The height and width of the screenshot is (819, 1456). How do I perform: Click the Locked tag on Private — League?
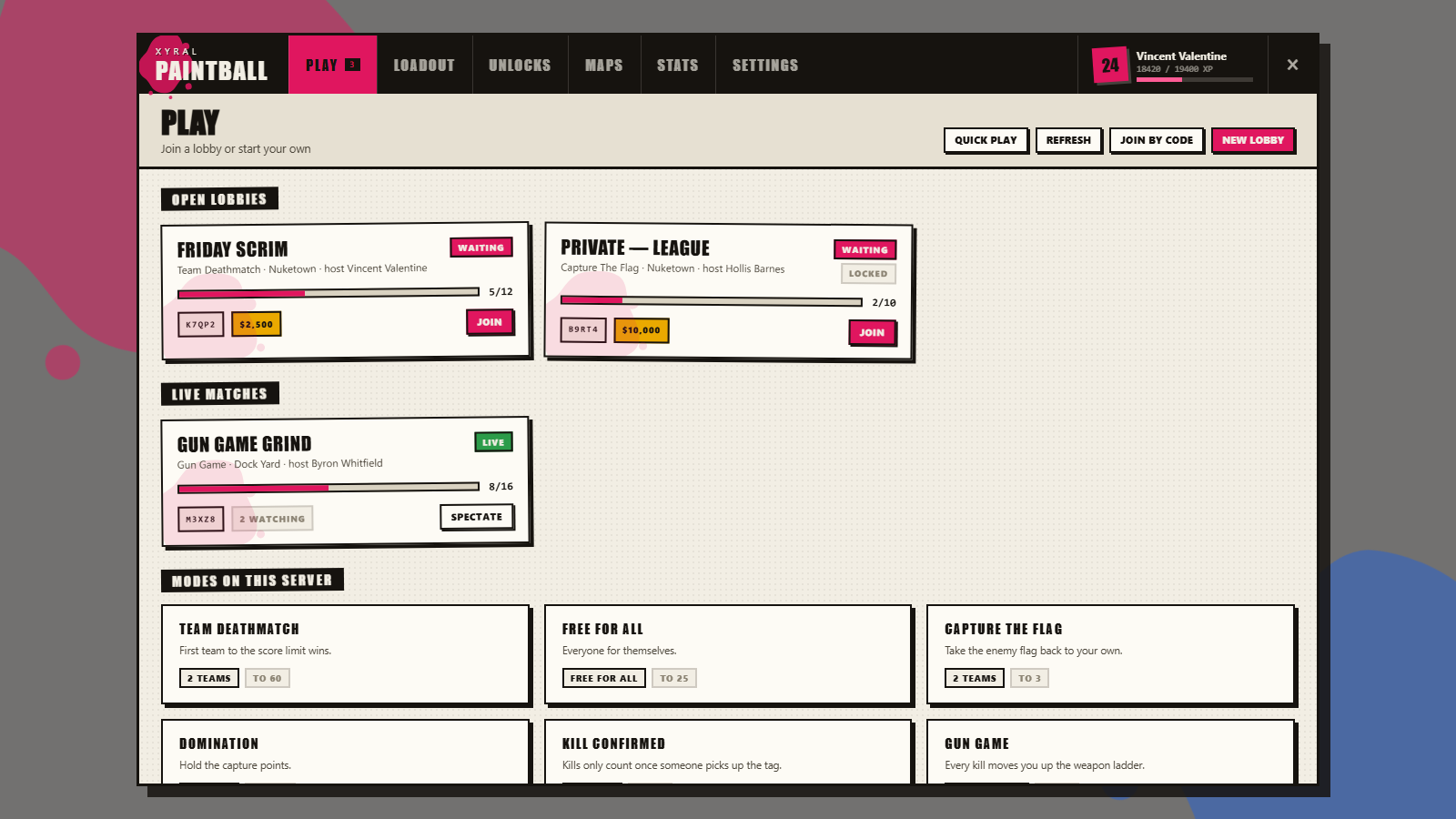868,273
